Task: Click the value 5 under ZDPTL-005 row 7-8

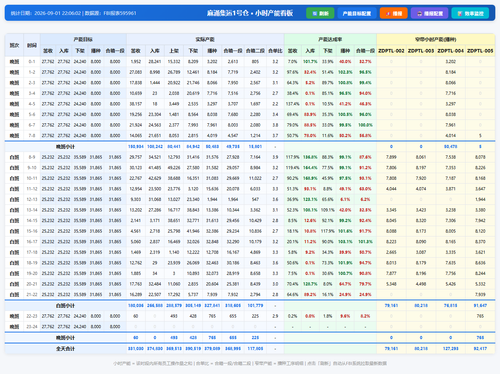Action: 480,136
